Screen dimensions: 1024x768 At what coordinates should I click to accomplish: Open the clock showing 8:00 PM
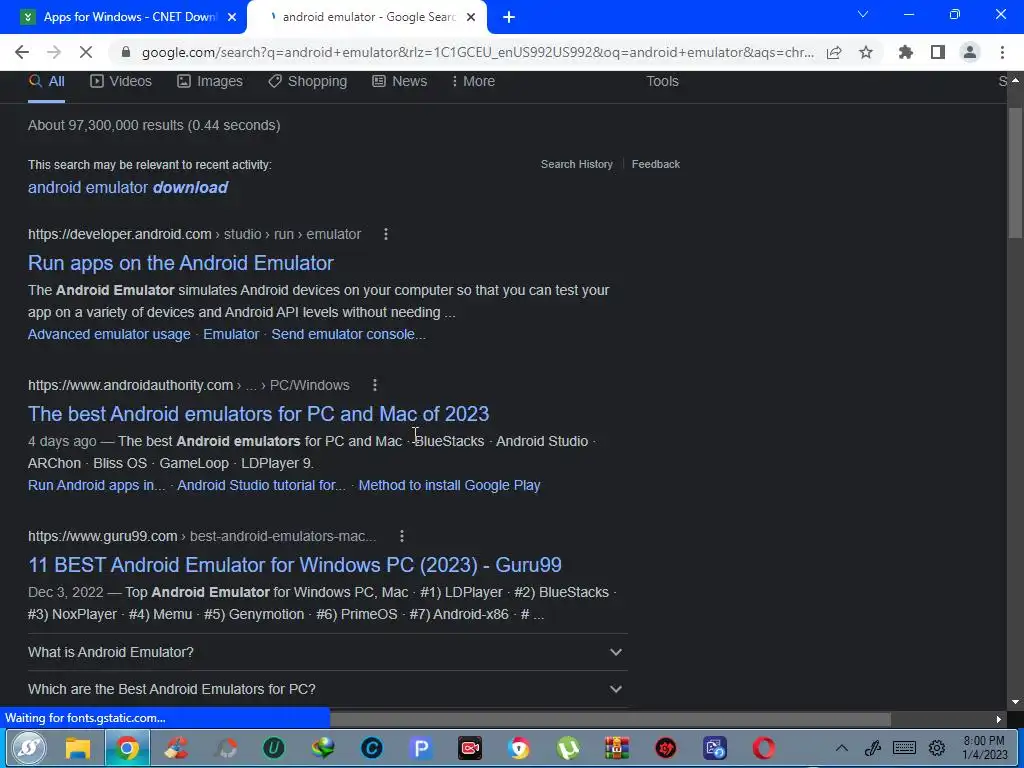click(x=984, y=748)
